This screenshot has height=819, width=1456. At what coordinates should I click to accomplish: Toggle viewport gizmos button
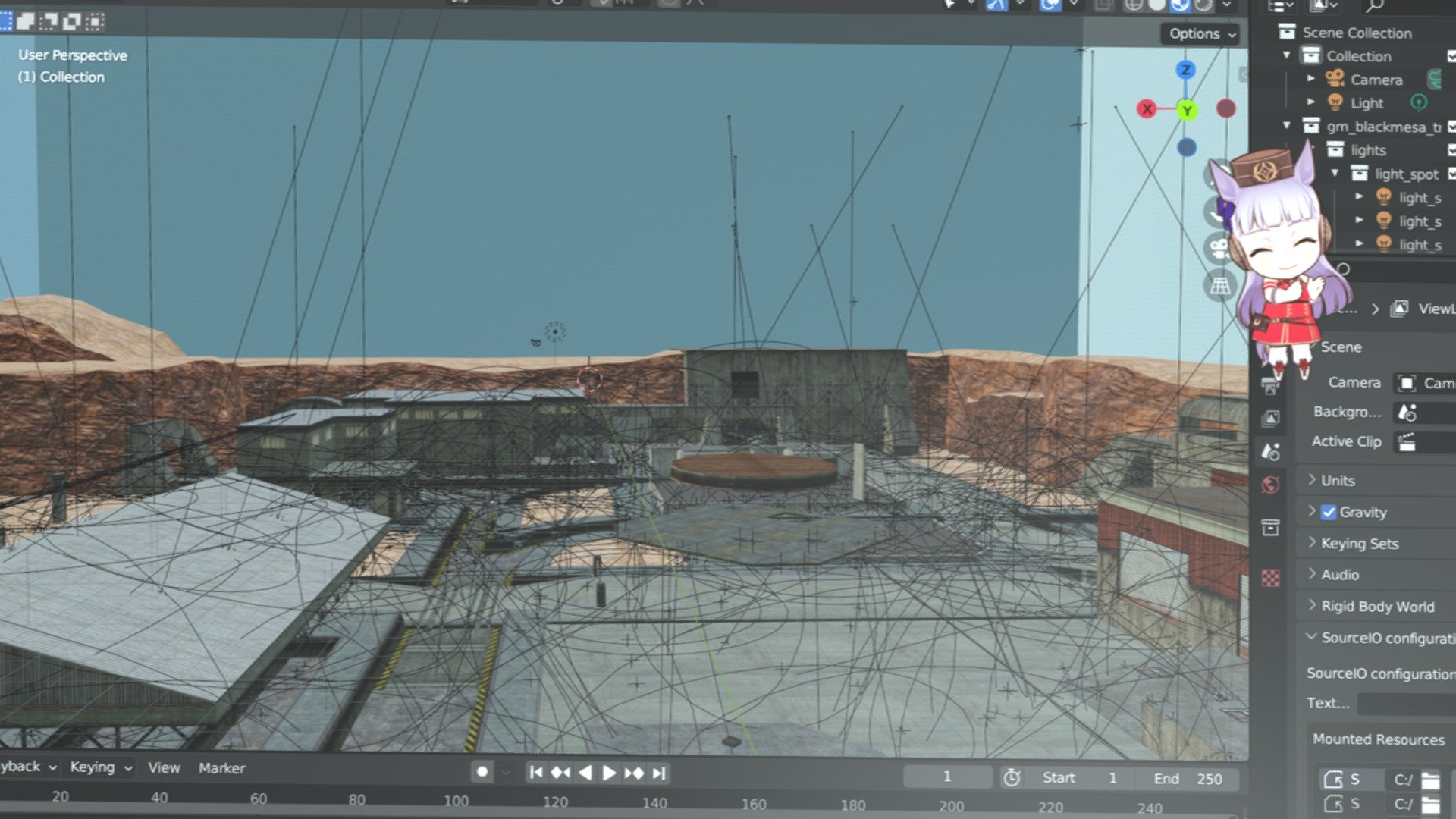(996, 5)
